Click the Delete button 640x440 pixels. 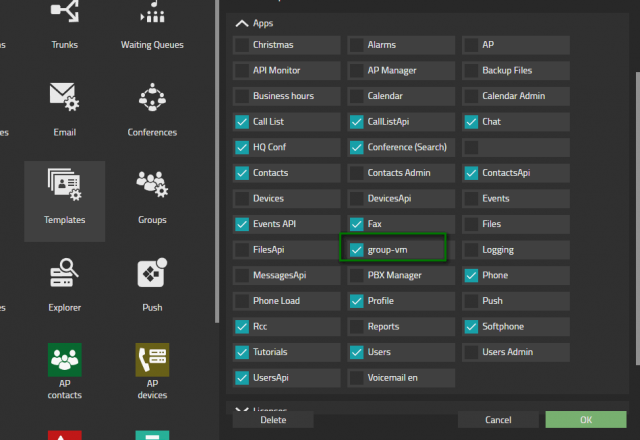point(273,420)
